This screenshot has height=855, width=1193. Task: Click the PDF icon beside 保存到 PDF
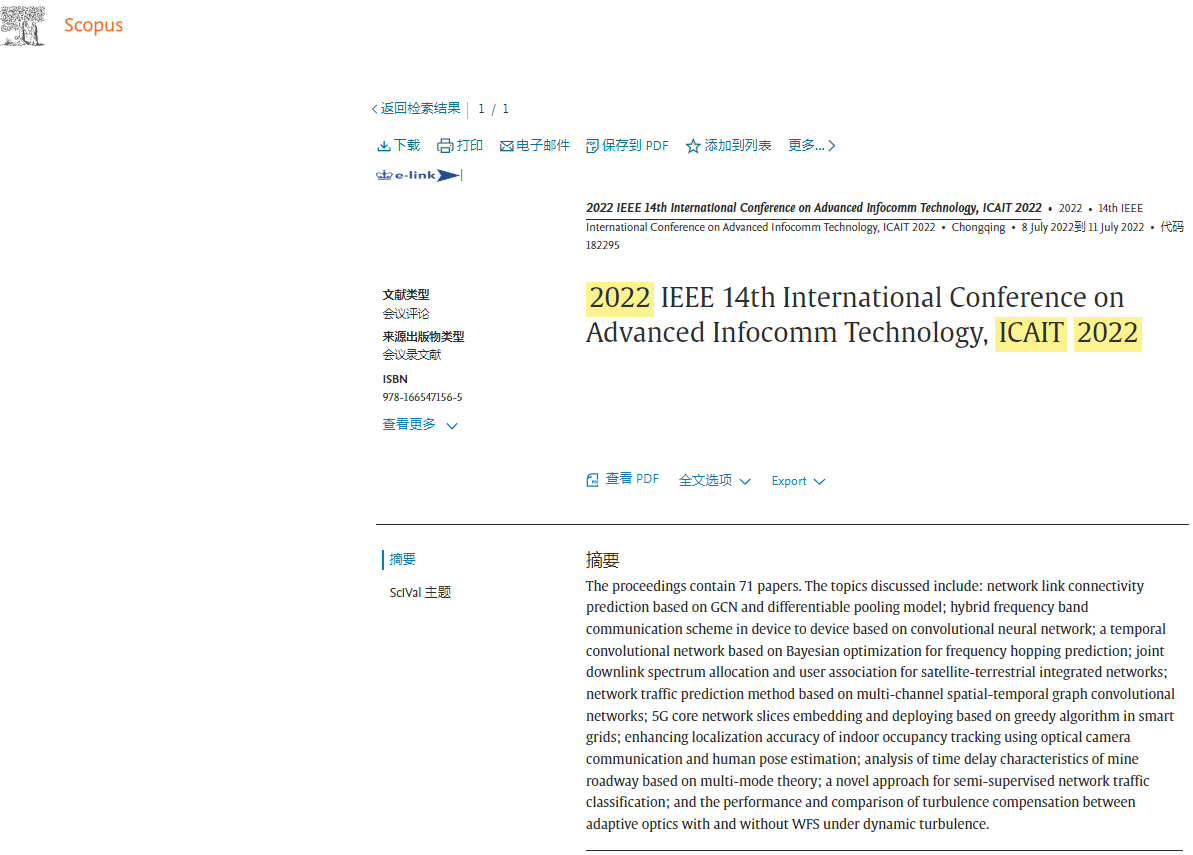click(592, 146)
